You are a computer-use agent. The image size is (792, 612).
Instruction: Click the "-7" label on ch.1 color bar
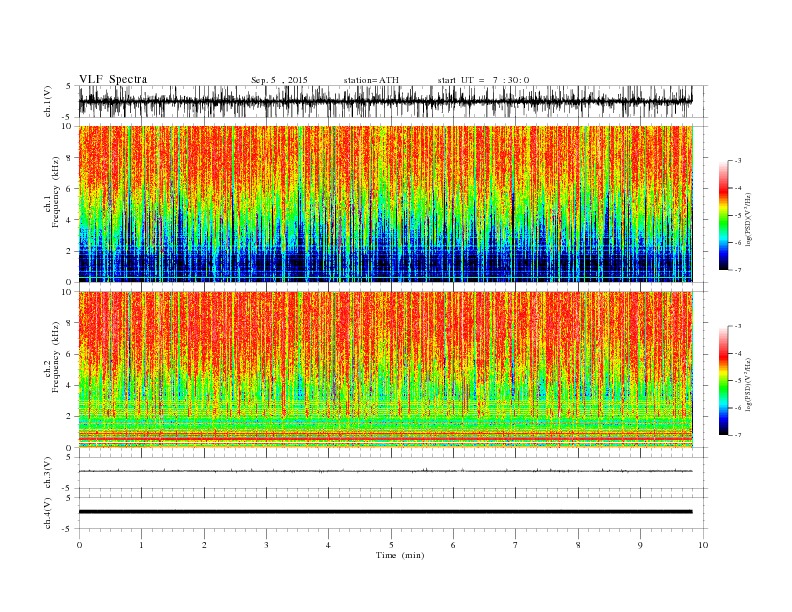[737, 270]
